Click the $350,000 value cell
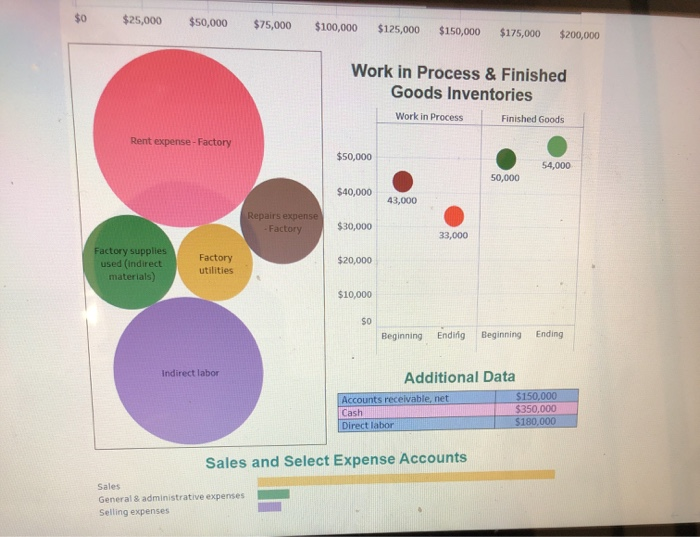Viewport: 700px width, 537px height. [x=536, y=409]
